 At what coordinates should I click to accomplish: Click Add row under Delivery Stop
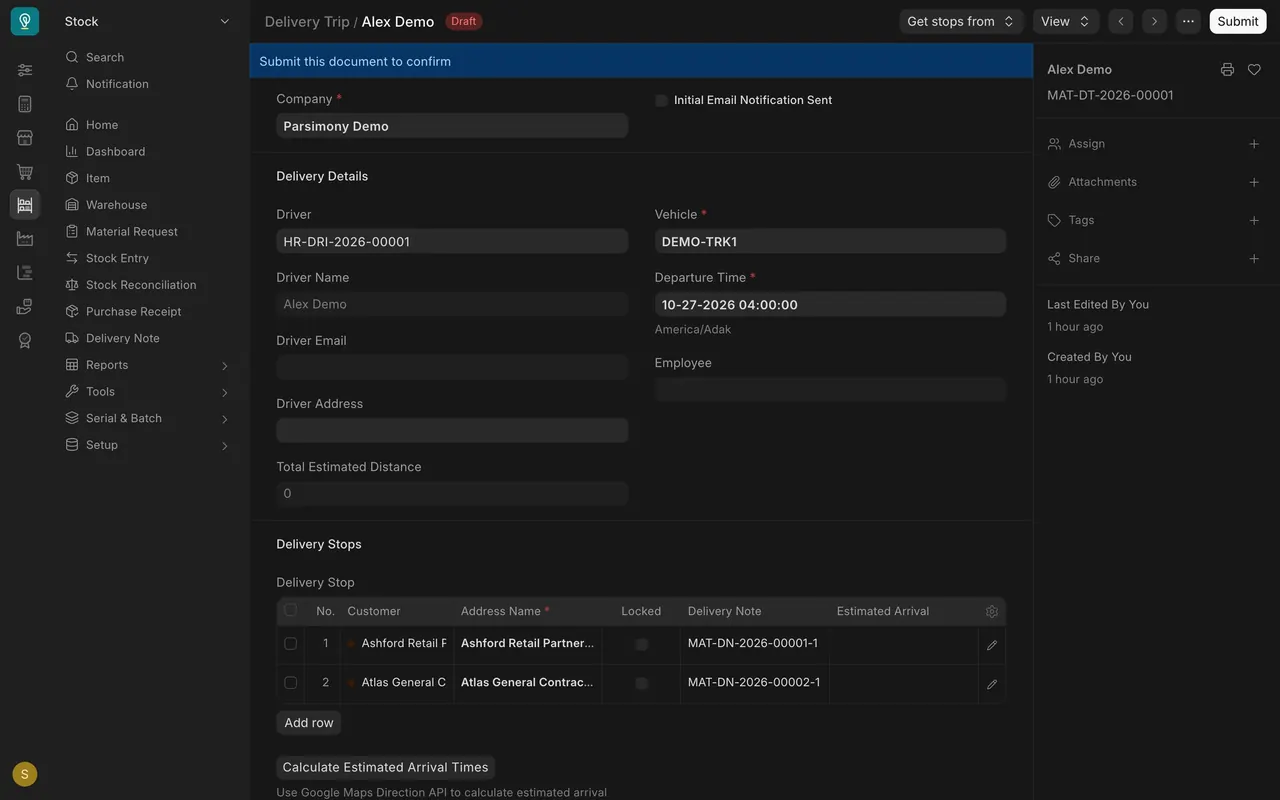click(309, 722)
